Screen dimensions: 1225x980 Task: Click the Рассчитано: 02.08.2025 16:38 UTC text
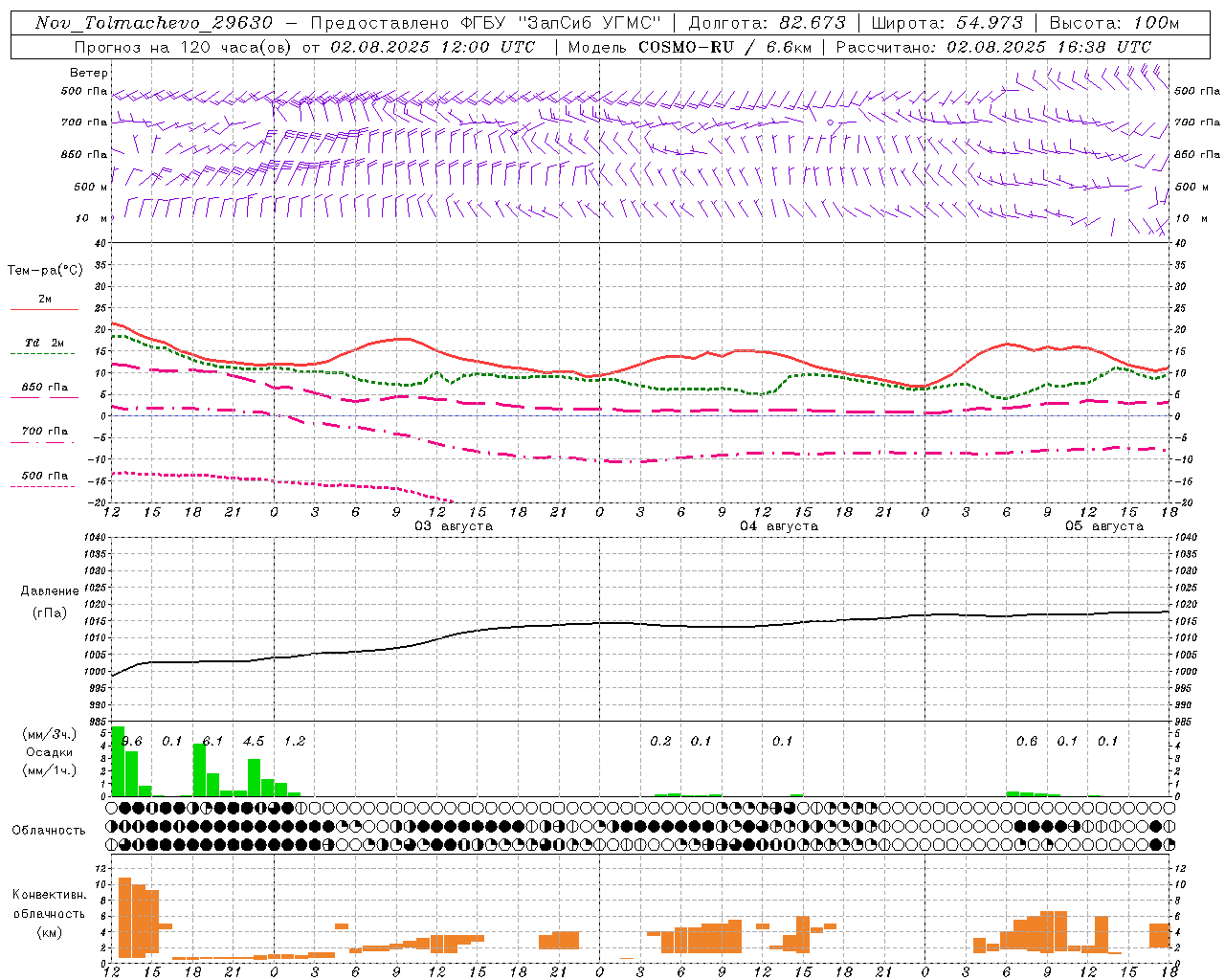pyautogui.click(x=993, y=47)
